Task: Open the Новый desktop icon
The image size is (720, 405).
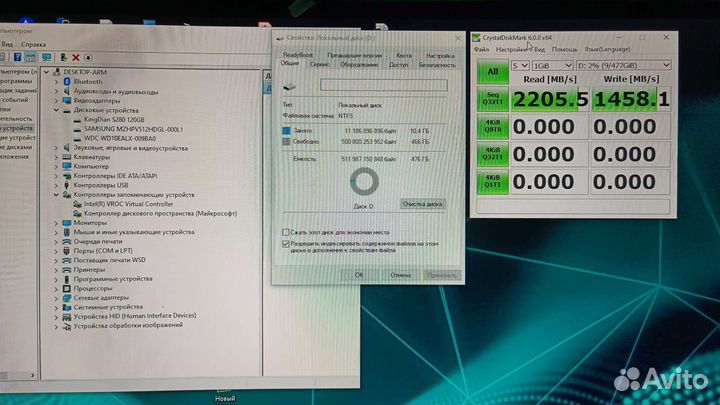Action: [x=225, y=395]
